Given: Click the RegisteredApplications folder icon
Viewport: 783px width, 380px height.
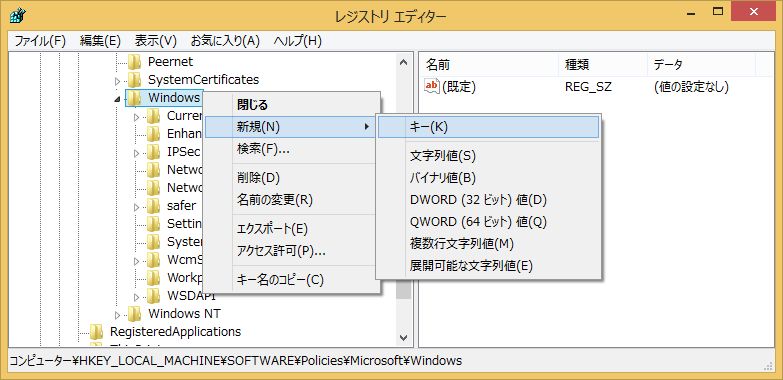Looking at the screenshot, I should coord(96,332).
